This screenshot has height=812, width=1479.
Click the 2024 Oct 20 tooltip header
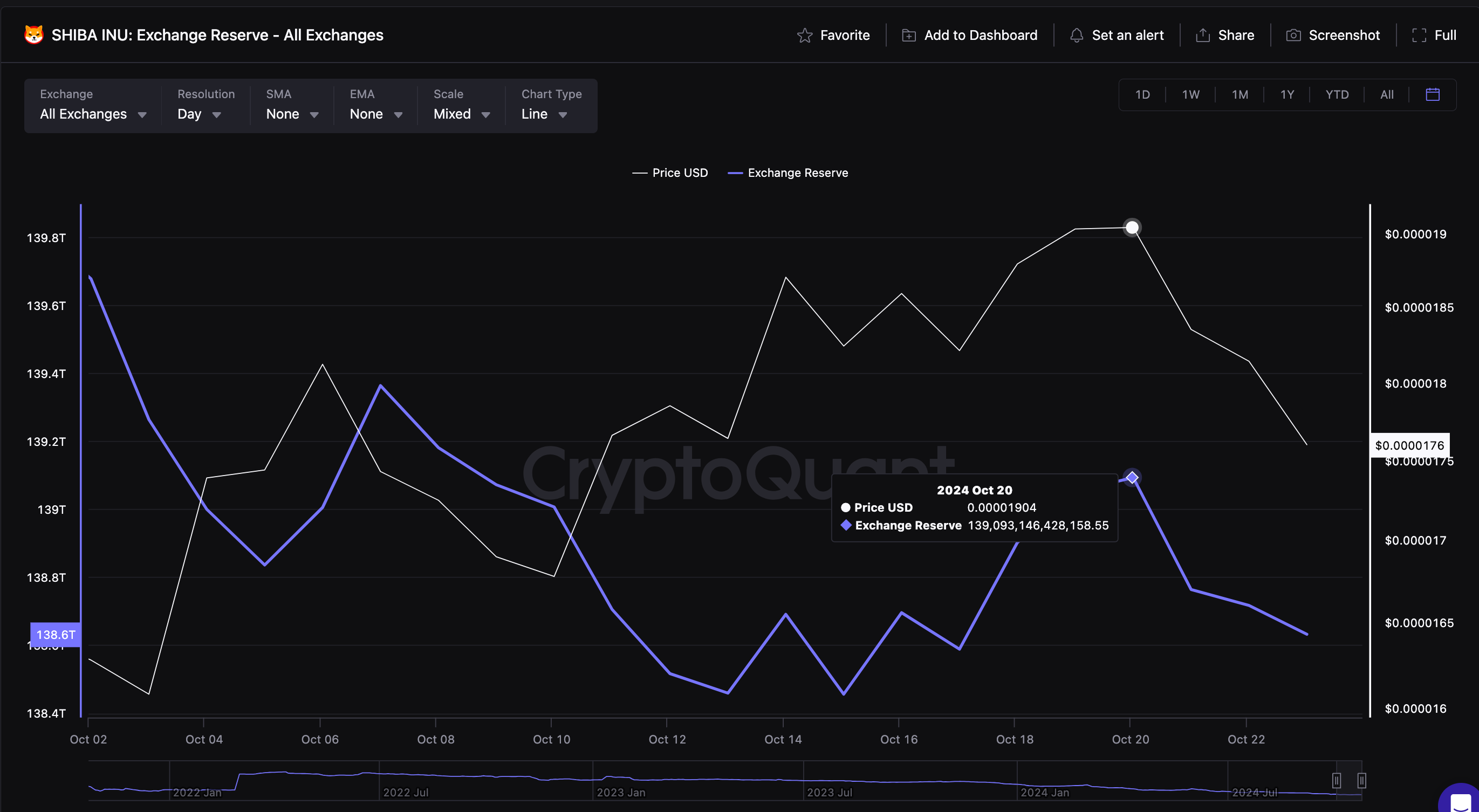pyautogui.click(x=974, y=490)
